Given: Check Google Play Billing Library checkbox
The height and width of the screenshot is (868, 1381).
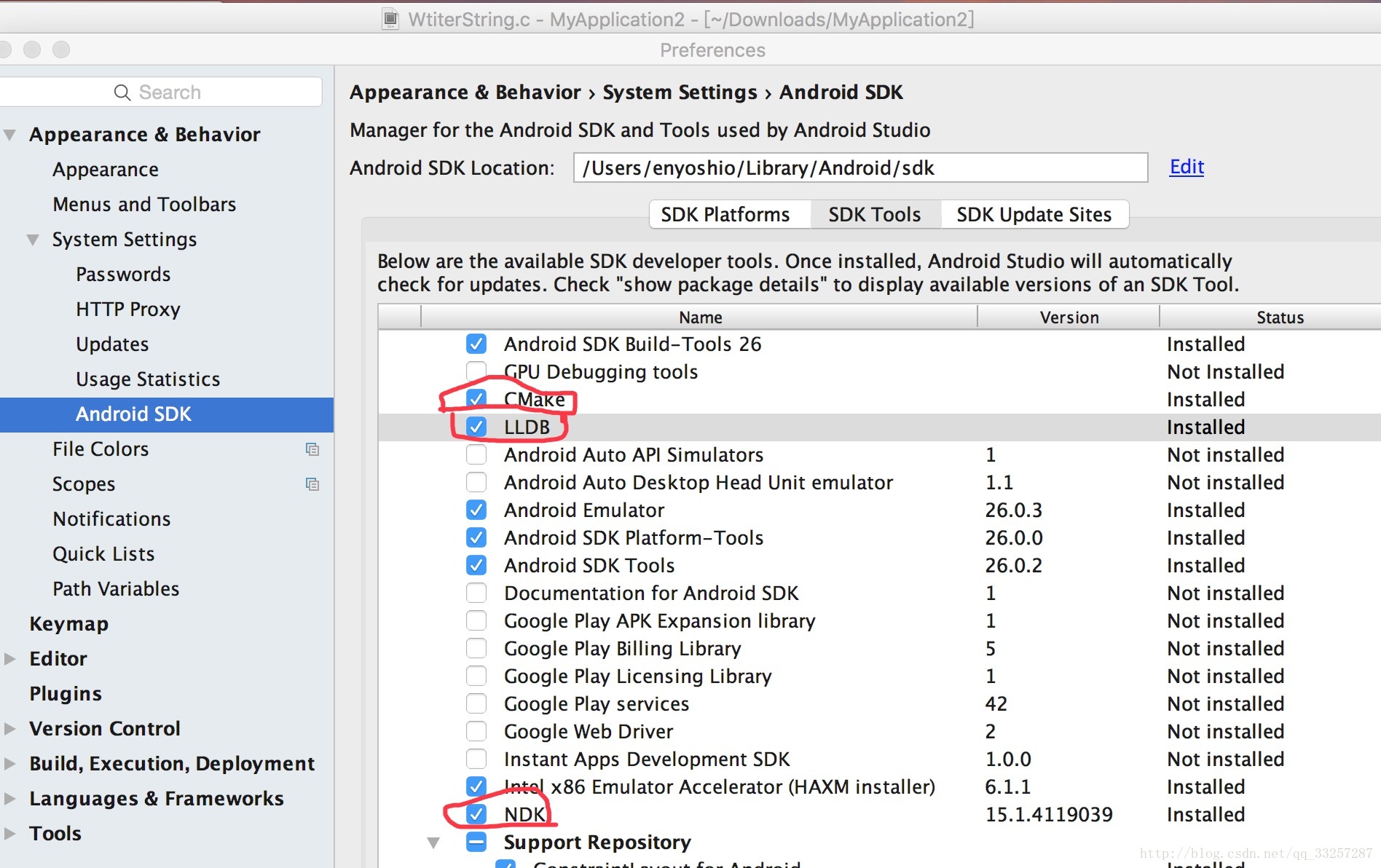Looking at the screenshot, I should pos(476,648).
